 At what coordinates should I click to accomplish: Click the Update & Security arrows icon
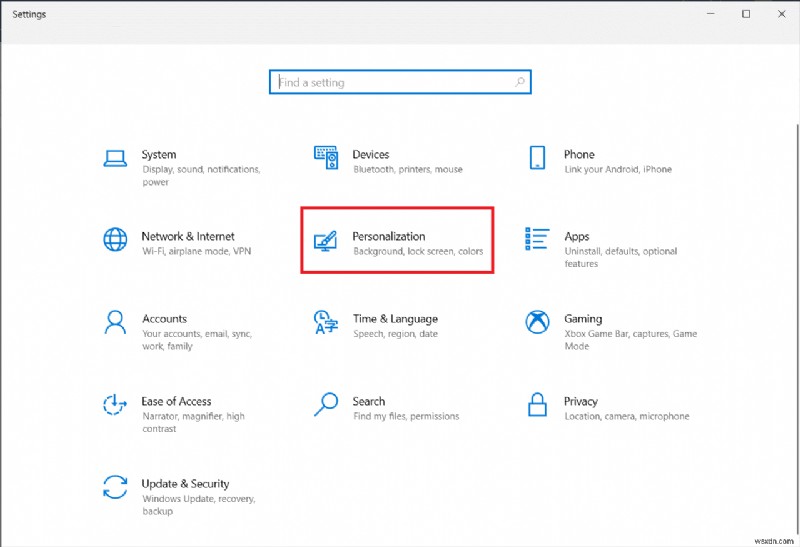point(115,487)
